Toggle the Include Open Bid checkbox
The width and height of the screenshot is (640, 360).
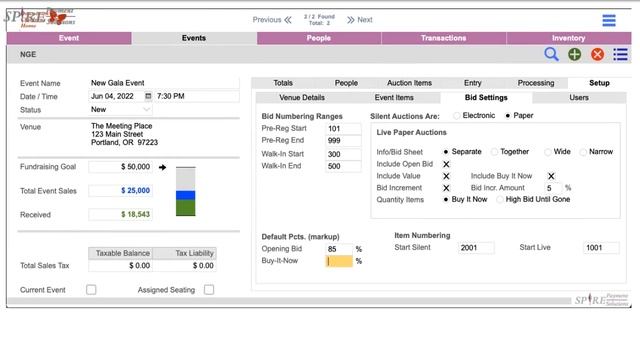(x=446, y=164)
